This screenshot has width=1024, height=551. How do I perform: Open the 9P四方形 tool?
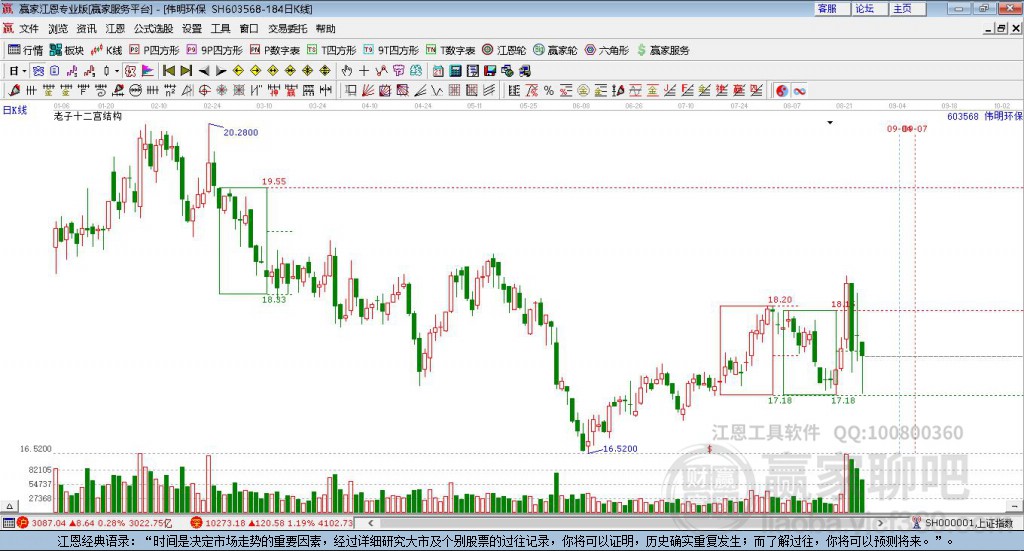214,50
